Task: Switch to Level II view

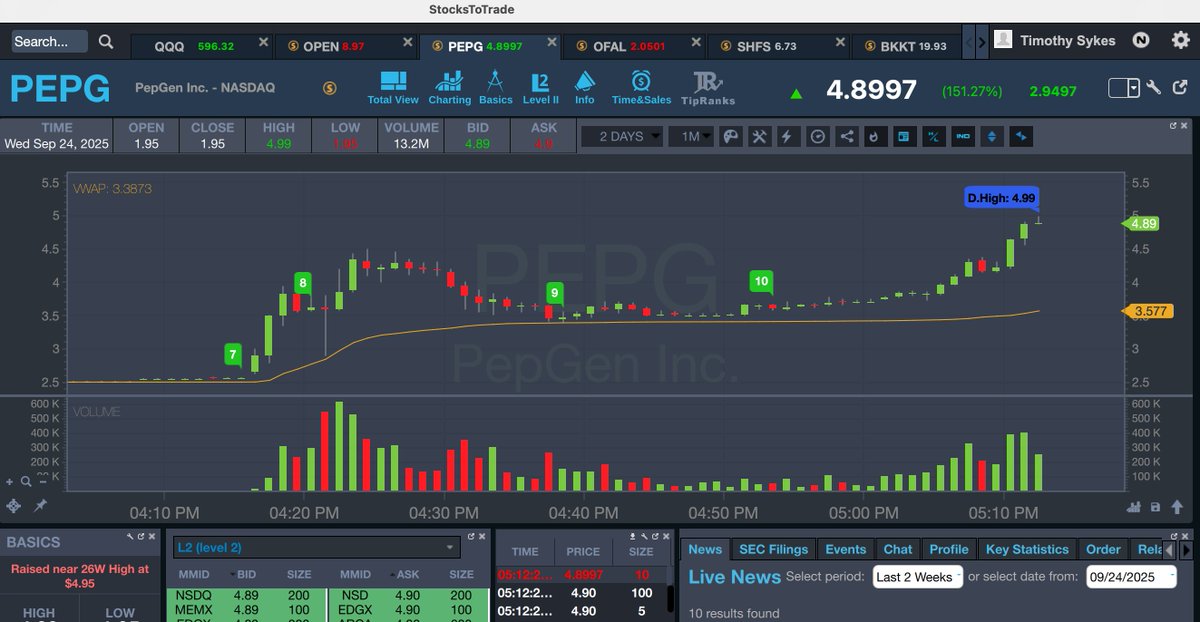Action: 540,86
